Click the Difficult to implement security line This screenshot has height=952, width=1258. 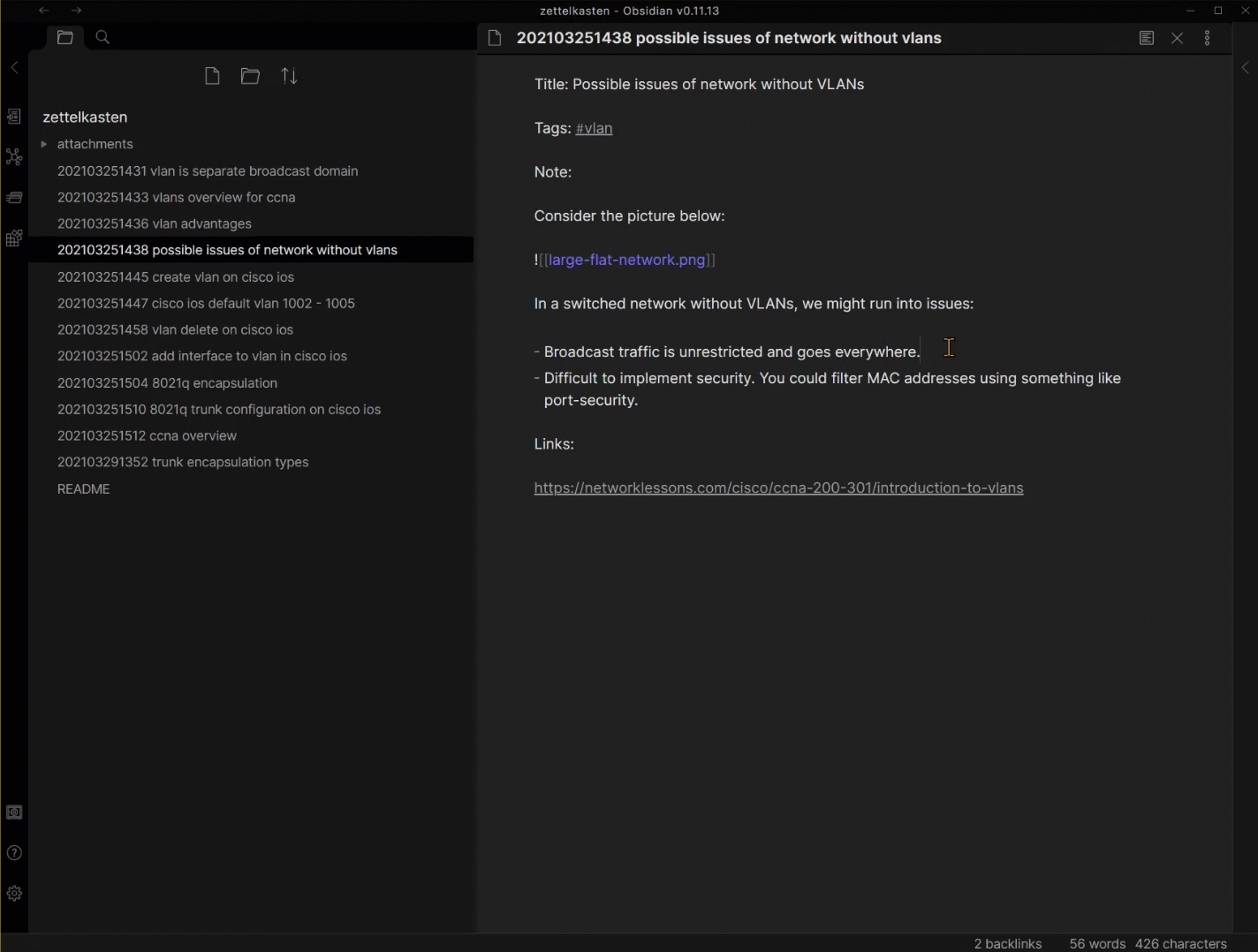pos(828,389)
